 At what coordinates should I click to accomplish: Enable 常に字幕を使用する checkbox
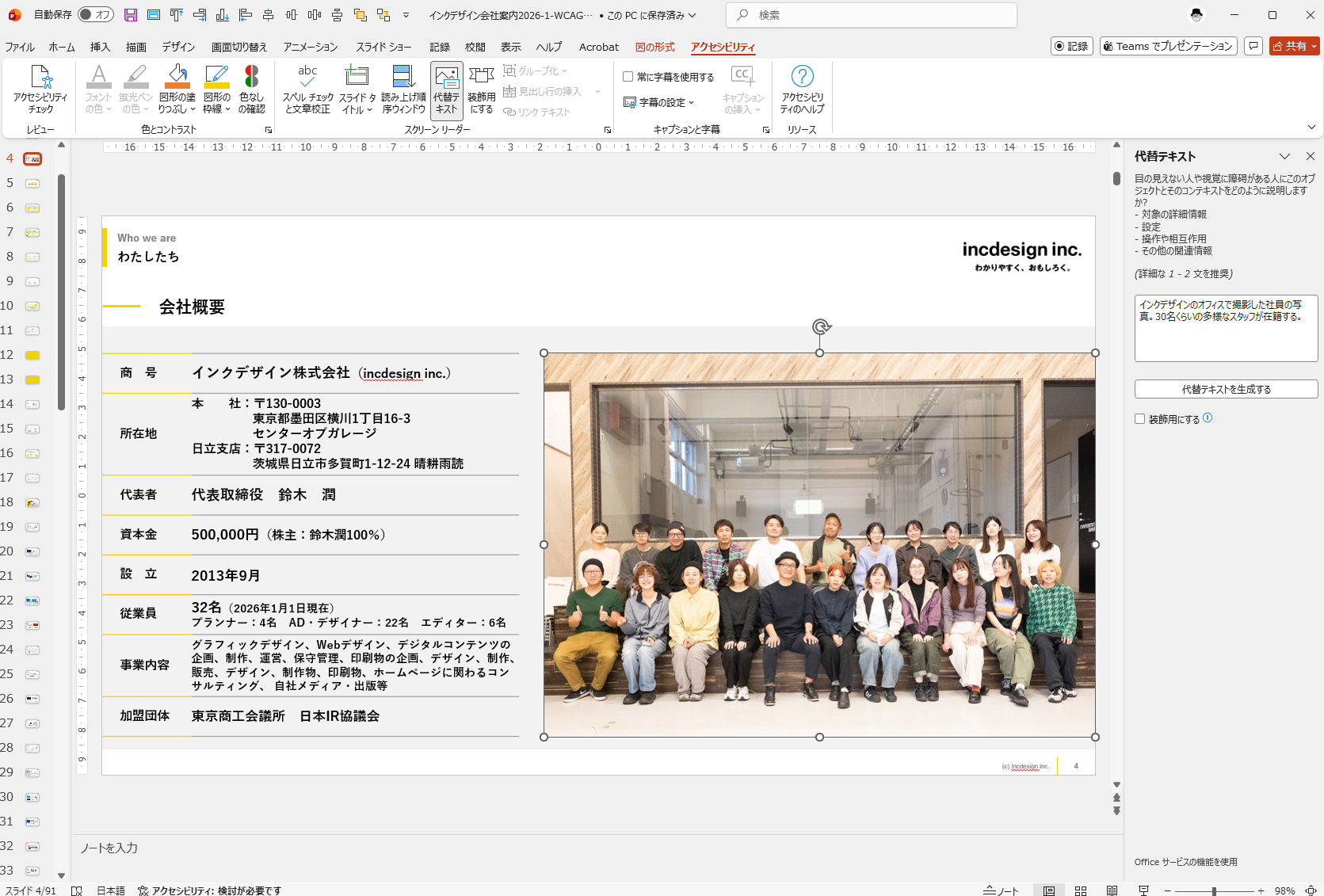(628, 77)
